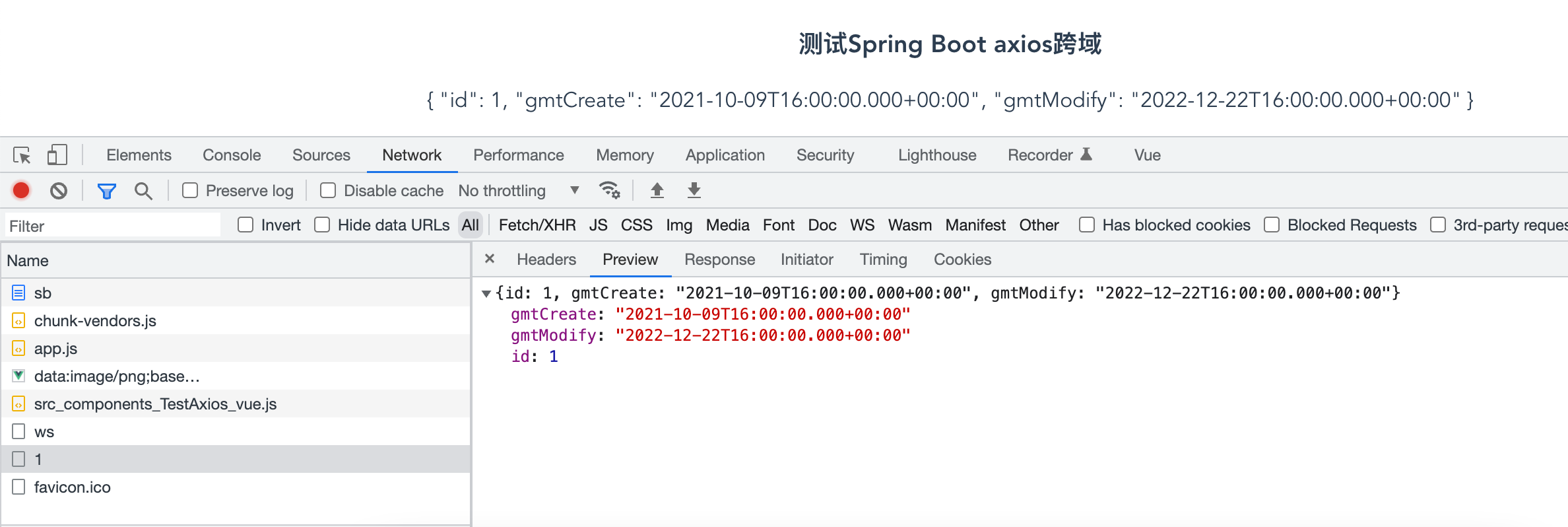Open the No throttling dropdown
1568x527 pixels.
click(519, 190)
